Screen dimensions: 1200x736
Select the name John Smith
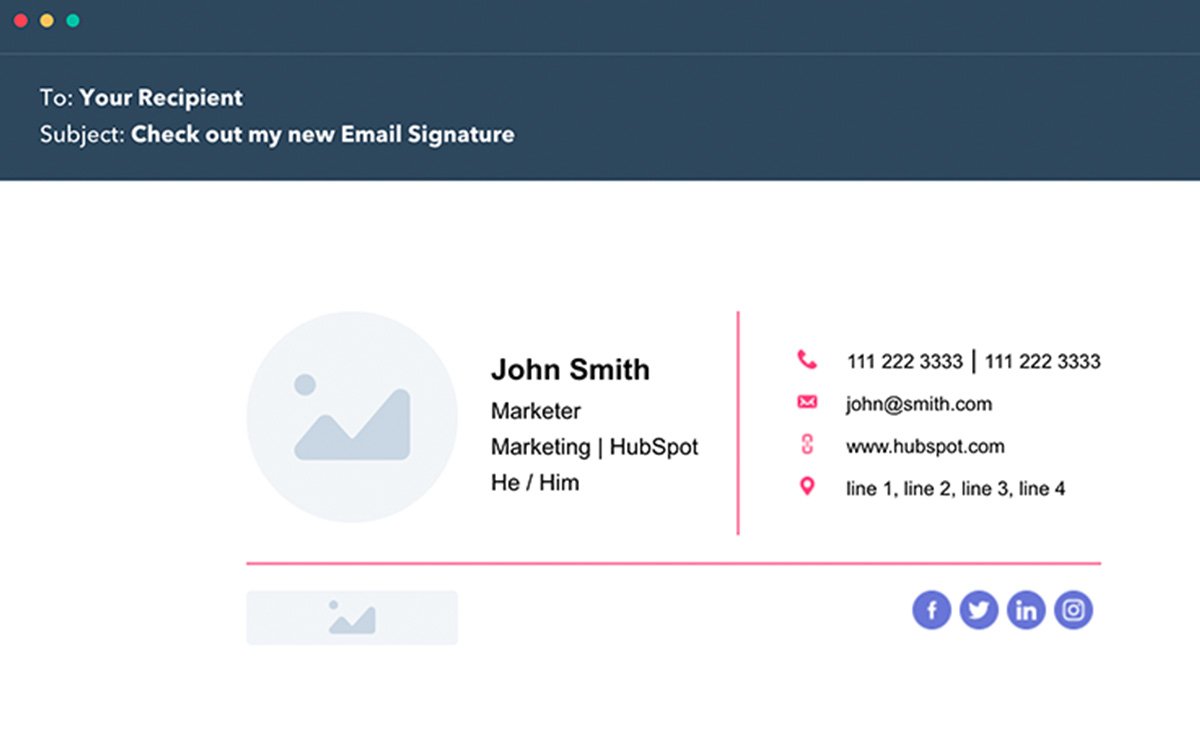(570, 369)
